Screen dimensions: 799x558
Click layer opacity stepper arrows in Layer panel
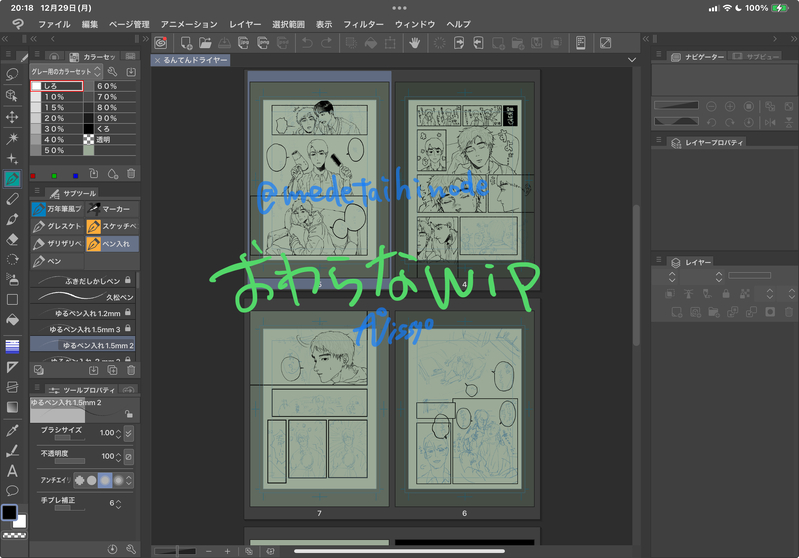tap(719, 277)
